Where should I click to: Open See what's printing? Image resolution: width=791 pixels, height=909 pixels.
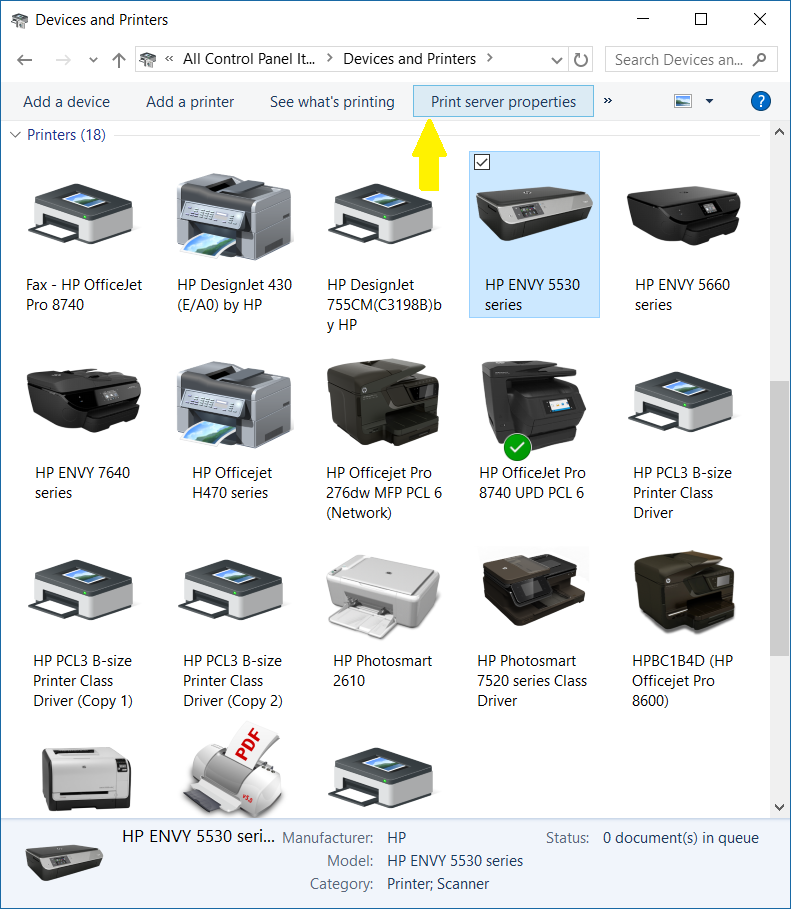click(332, 102)
